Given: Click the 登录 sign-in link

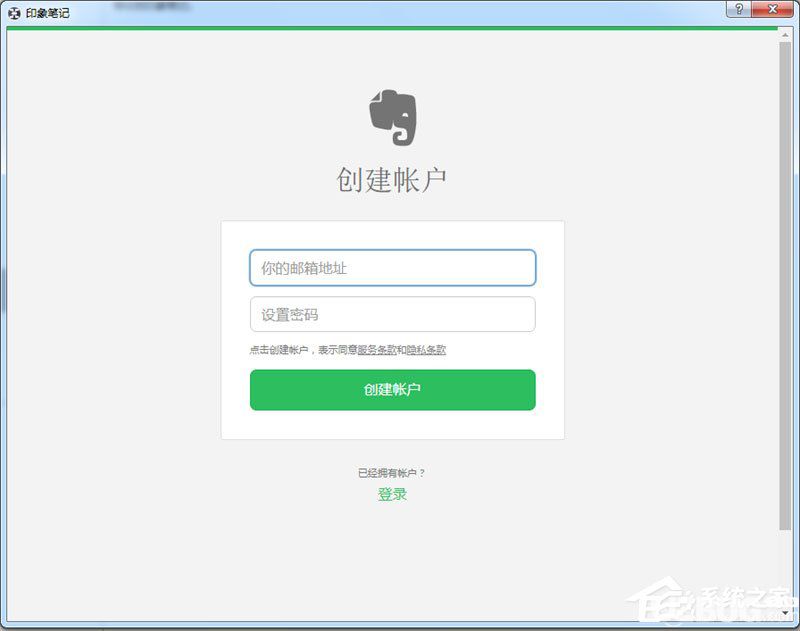Looking at the screenshot, I should pos(392,494).
